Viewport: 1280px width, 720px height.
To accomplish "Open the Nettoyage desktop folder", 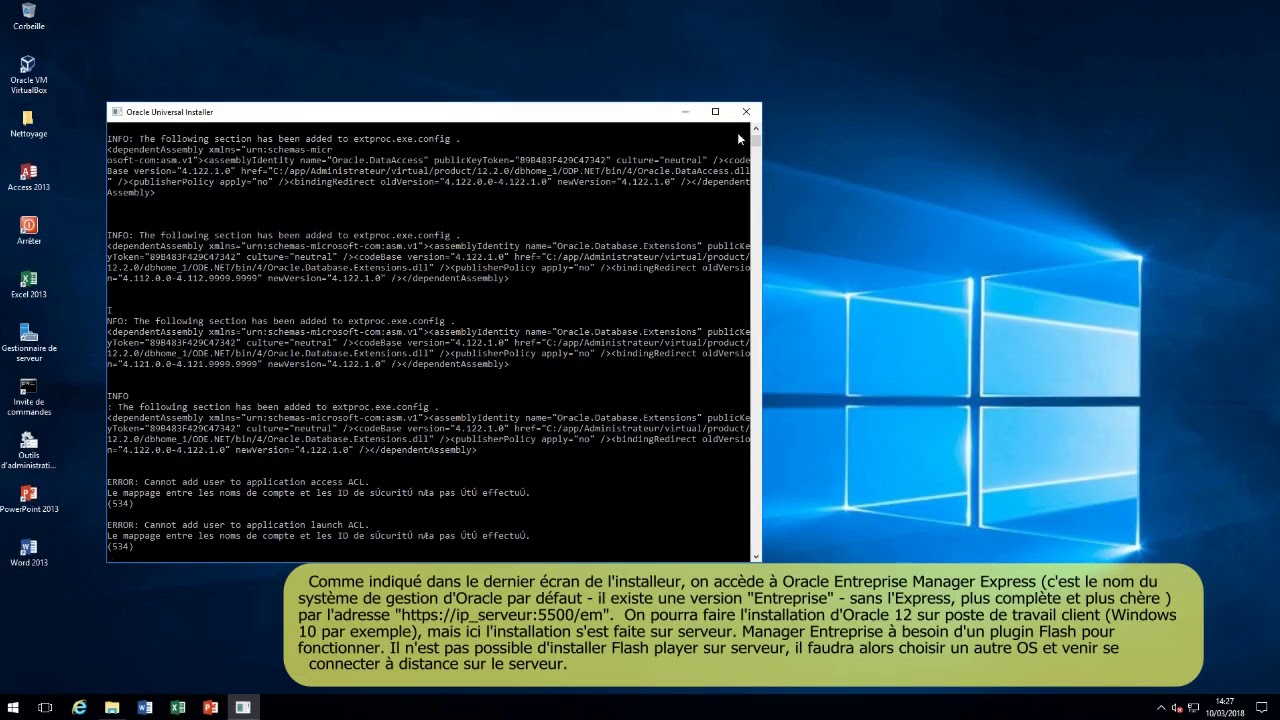I will (29, 124).
